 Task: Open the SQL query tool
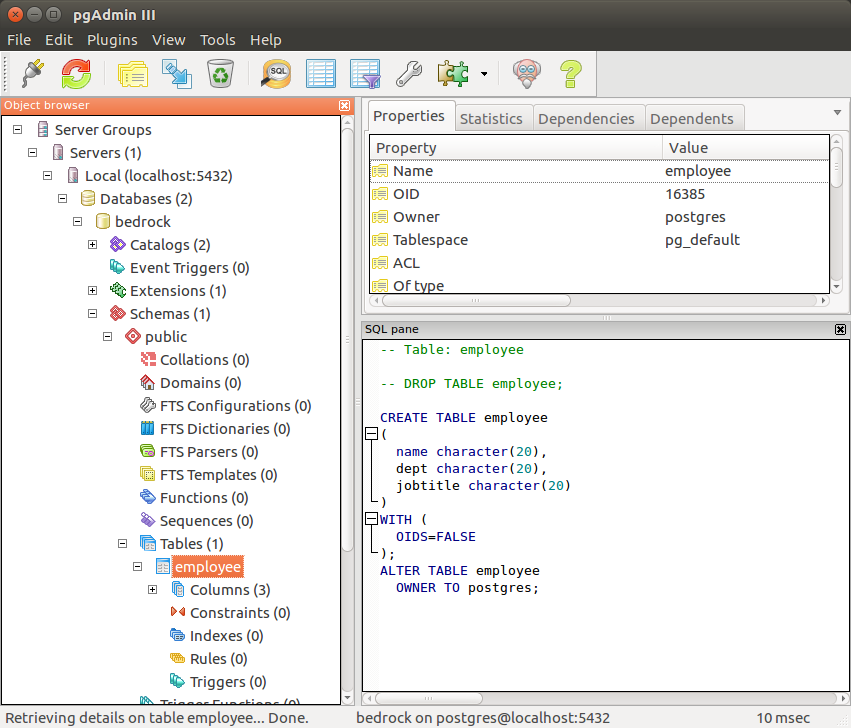tap(276, 73)
